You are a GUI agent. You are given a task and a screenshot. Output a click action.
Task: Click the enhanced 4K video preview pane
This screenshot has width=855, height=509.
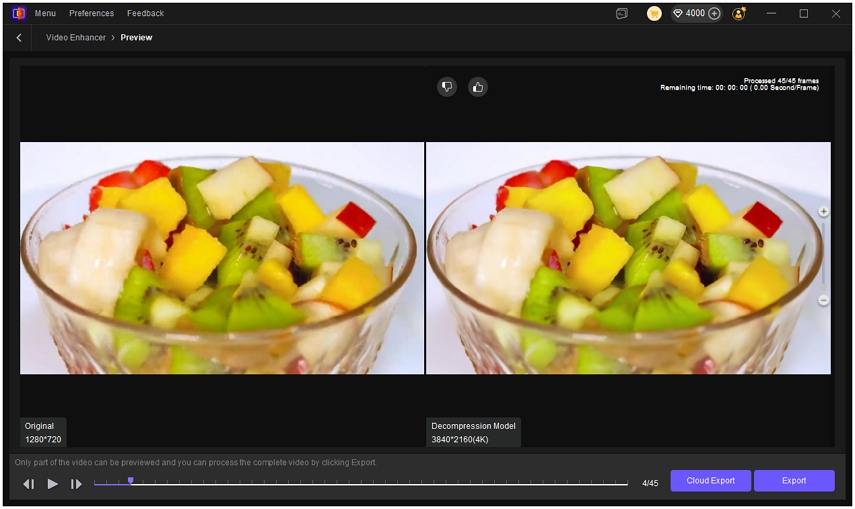(628, 258)
